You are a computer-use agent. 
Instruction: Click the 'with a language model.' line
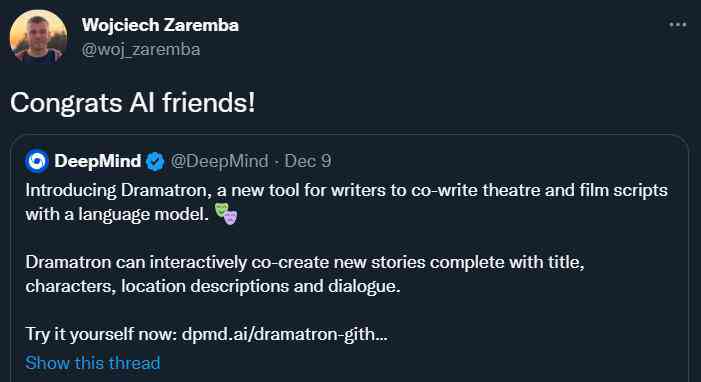(117, 214)
